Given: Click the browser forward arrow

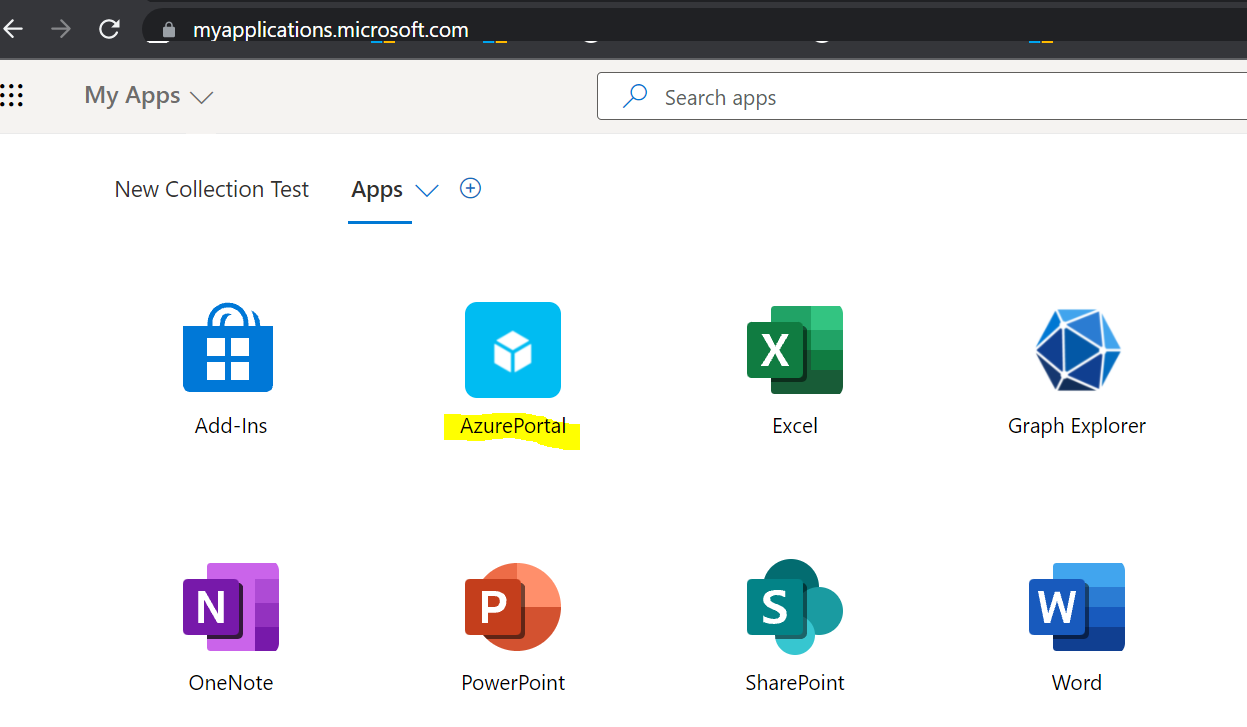Looking at the screenshot, I should click(61, 29).
